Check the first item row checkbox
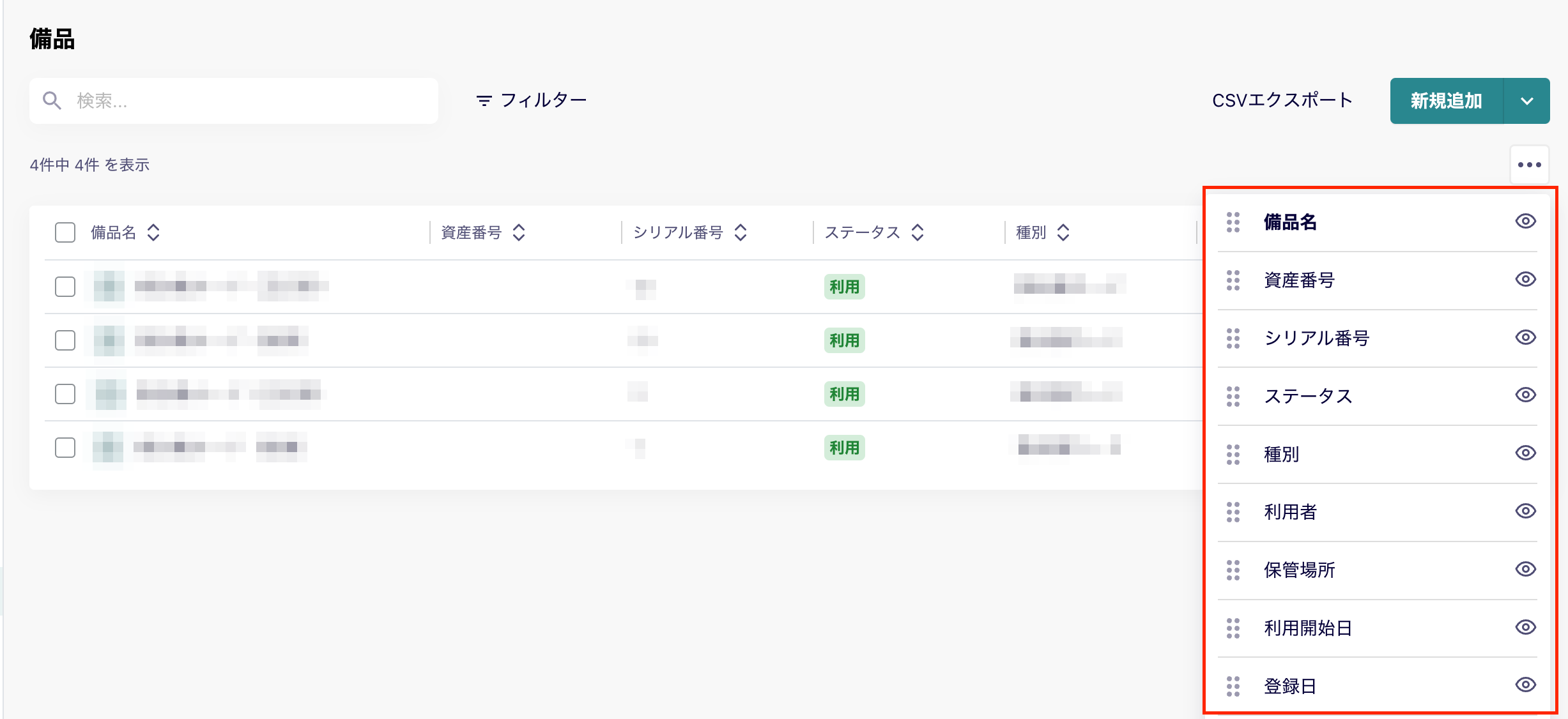1568x719 pixels. point(65,287)
